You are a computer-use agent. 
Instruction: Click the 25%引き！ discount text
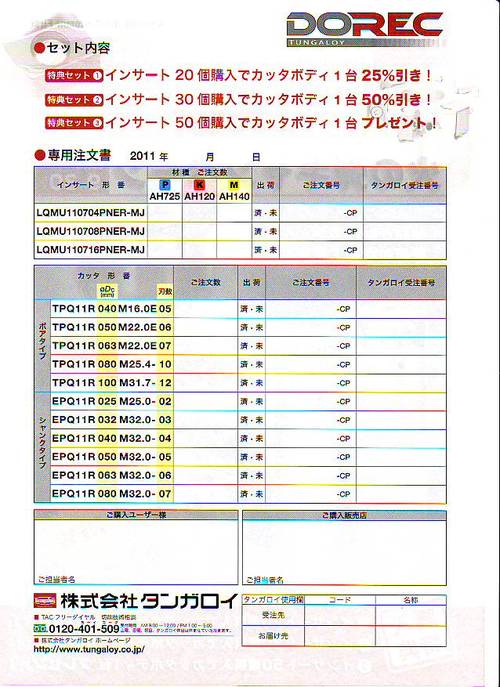coord(397,75)
